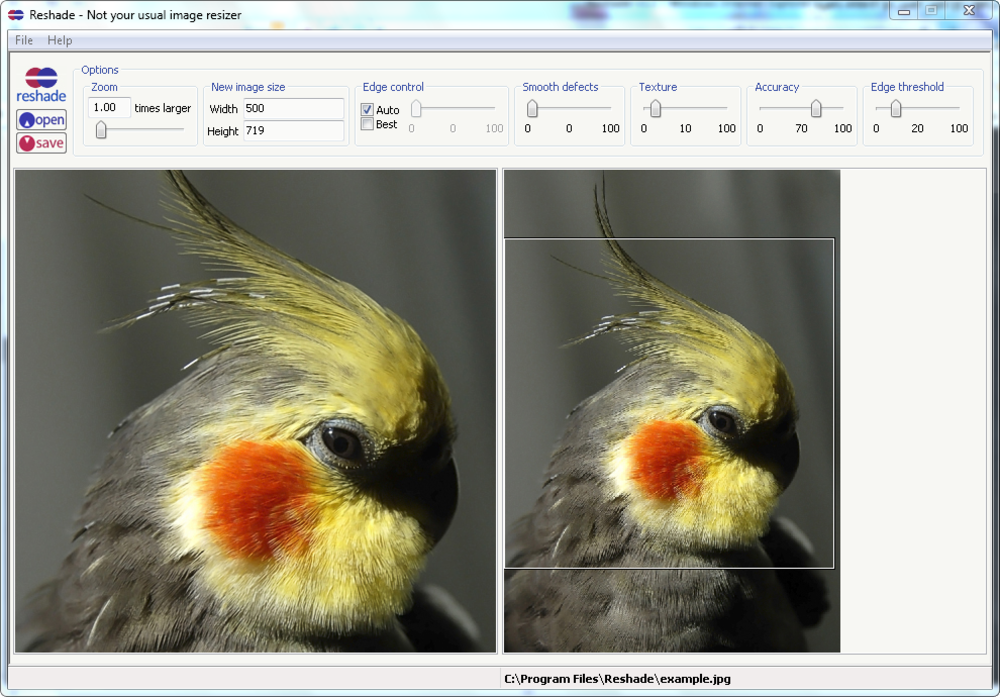This screenshot has height=697, width=1000.
Task: Click the Texture slider handle
Action: (x=656, y=109)
